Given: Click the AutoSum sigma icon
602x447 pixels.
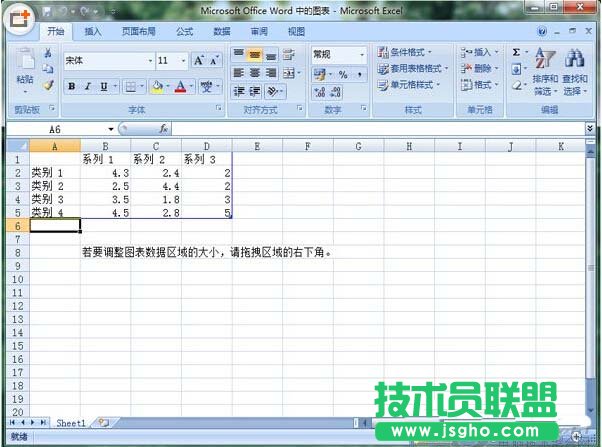Looking at the screenshot, I should click(x=516, y=52).
